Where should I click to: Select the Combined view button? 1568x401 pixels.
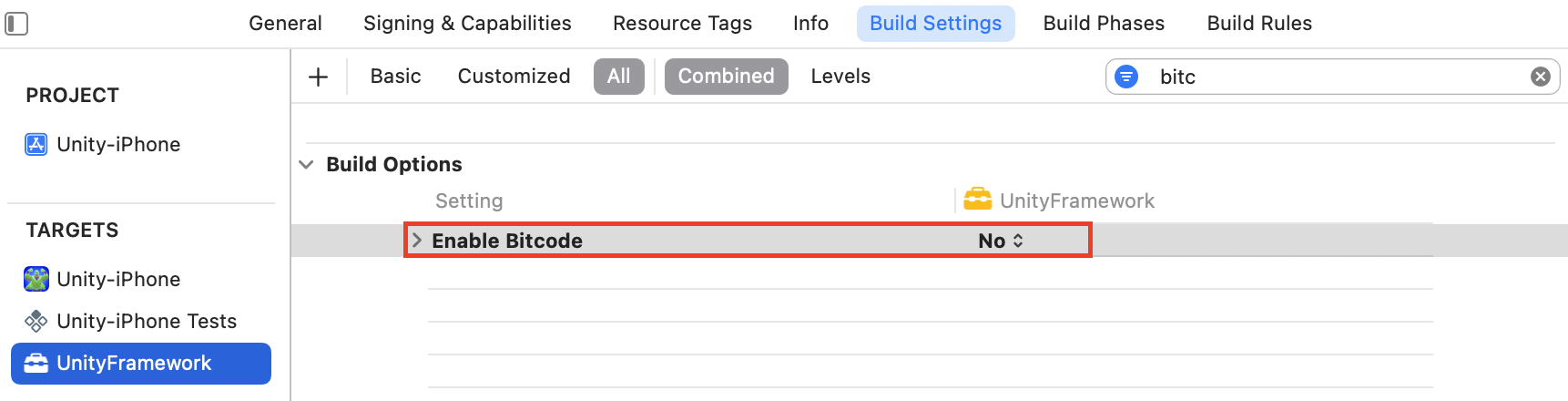pos(726,77)
